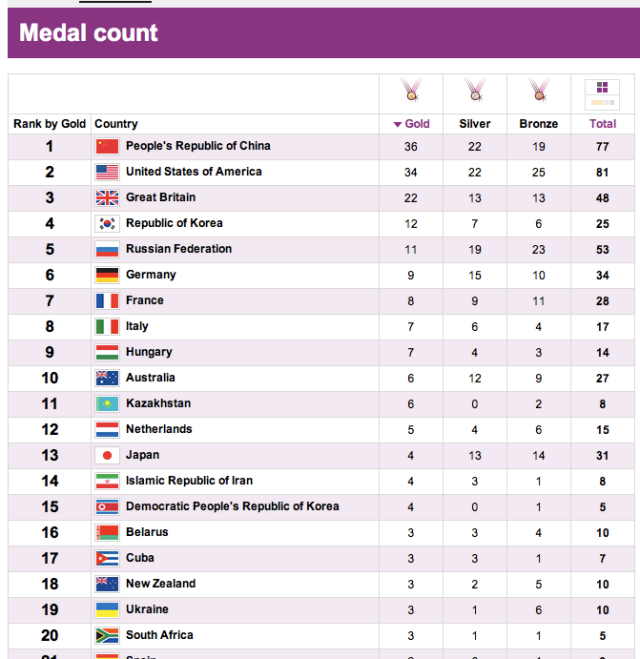Sort table by Silver column header
This screenshot has width=640, height=659.
click(475, 124)
